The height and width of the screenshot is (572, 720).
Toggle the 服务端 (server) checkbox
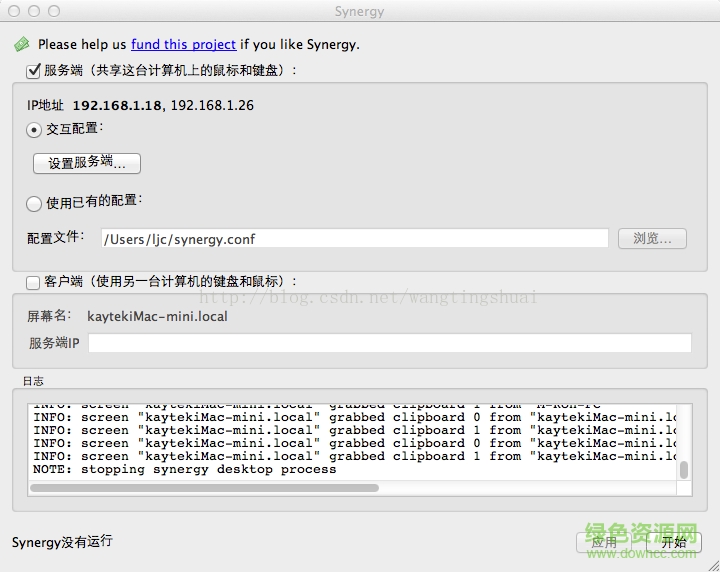click(33, 71)
